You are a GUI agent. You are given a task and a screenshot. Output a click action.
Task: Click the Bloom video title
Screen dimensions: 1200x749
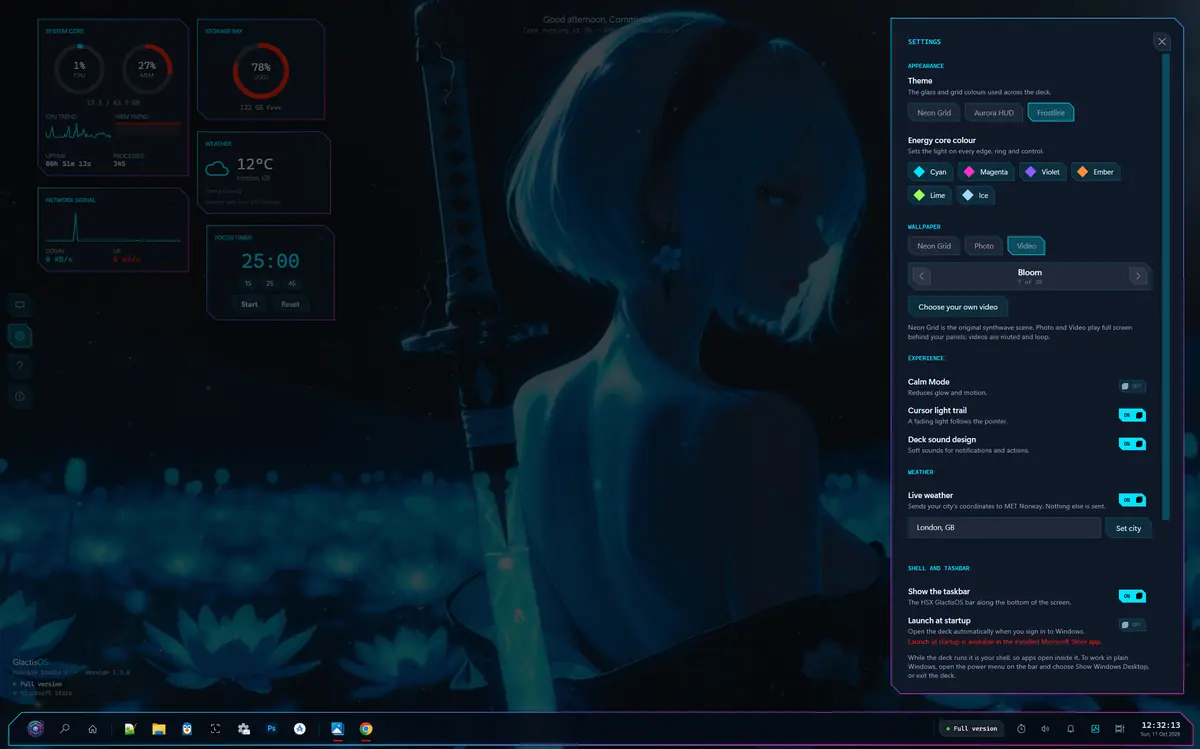pos(1030,272)
